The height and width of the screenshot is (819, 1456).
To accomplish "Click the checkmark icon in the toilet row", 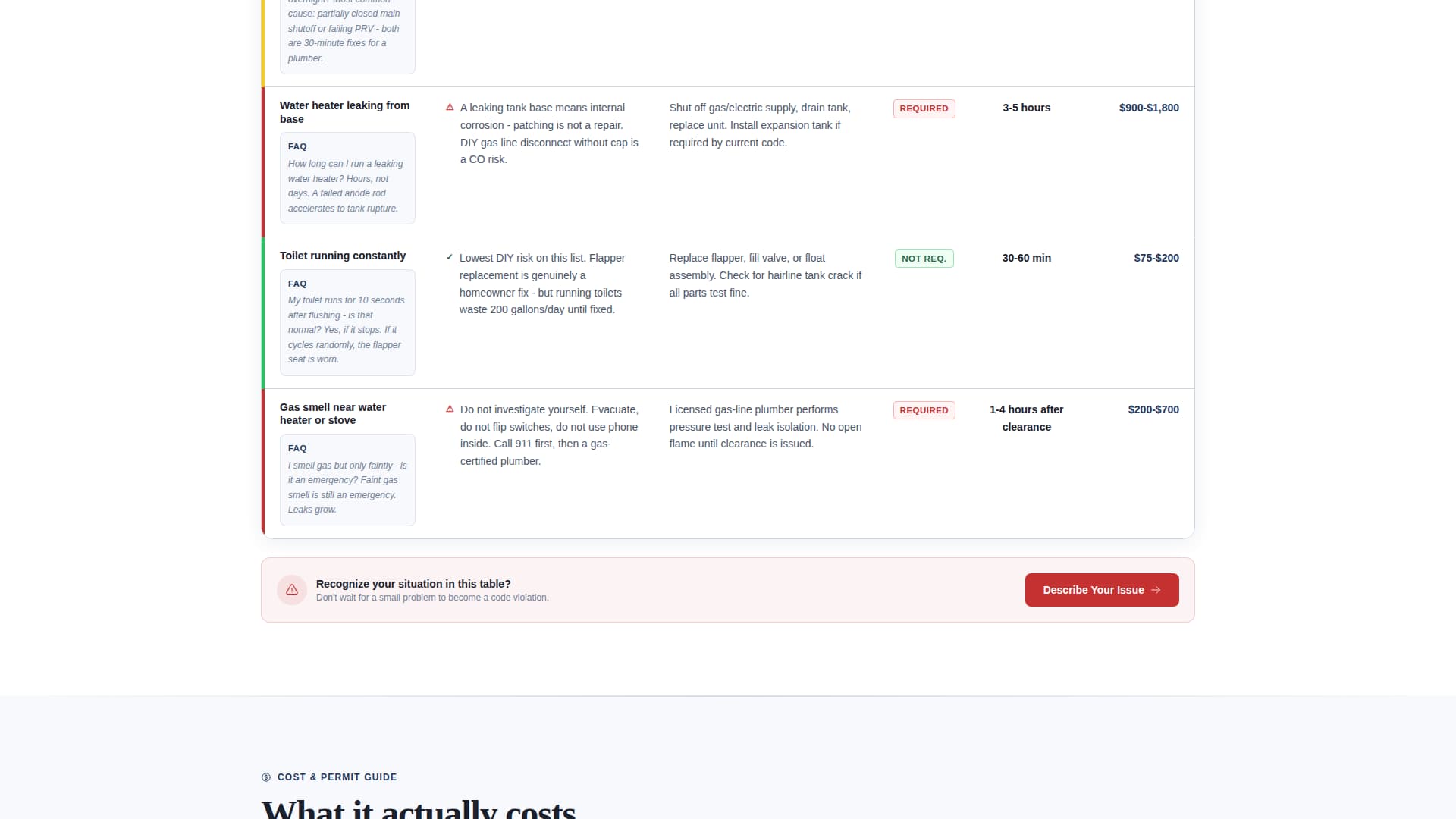I will [x=450, y=258].
